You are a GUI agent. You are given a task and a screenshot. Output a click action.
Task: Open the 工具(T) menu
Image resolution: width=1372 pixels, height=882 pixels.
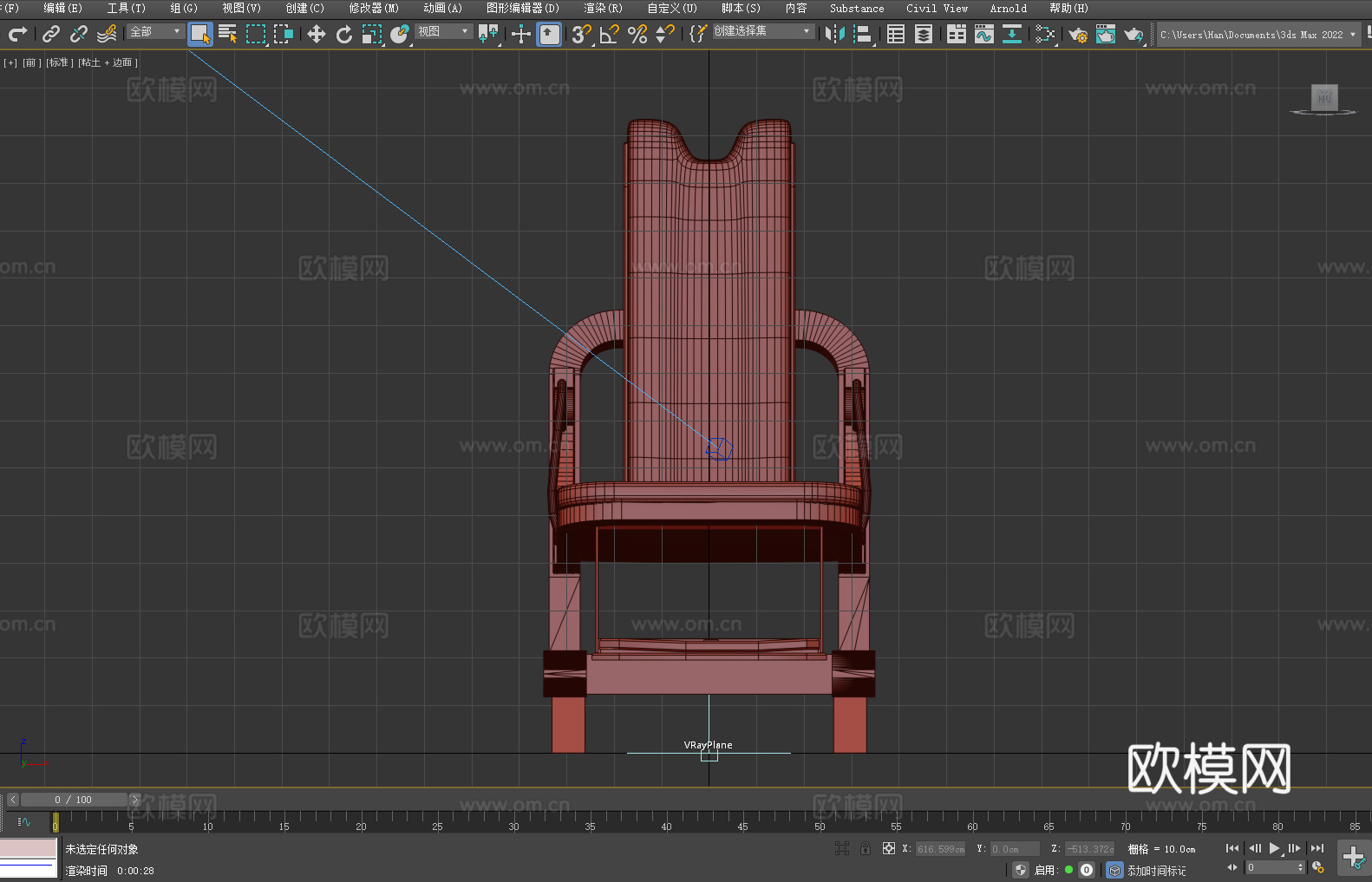(x=126, y=8)
